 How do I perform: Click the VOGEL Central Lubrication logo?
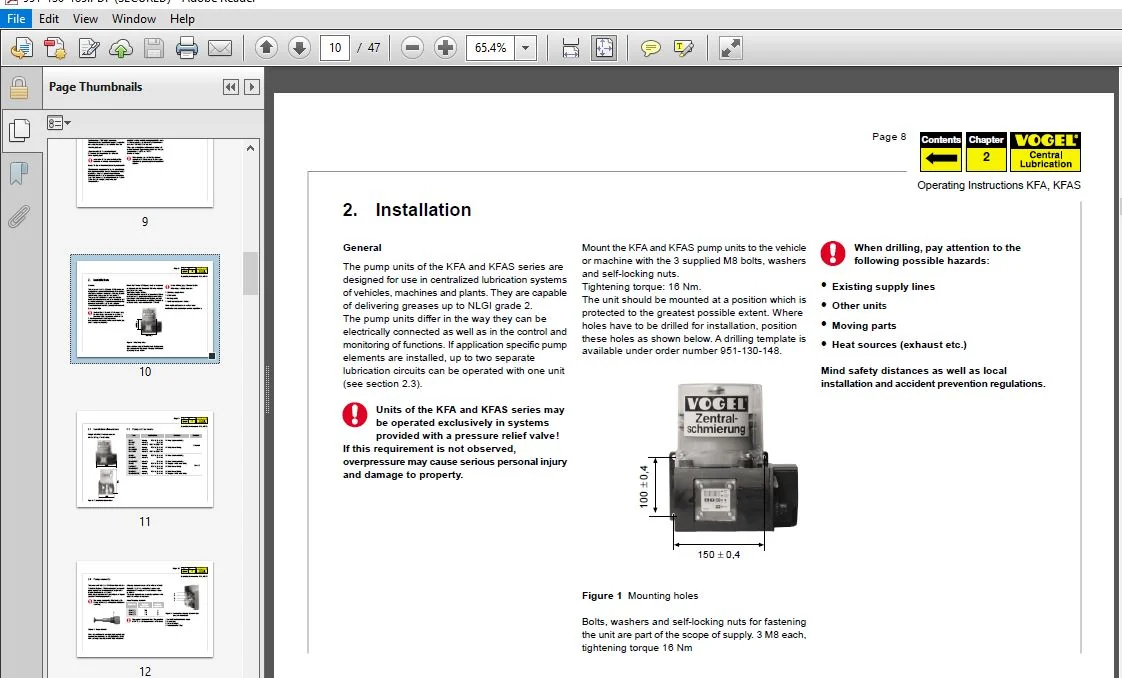[x=1045, y=152]
